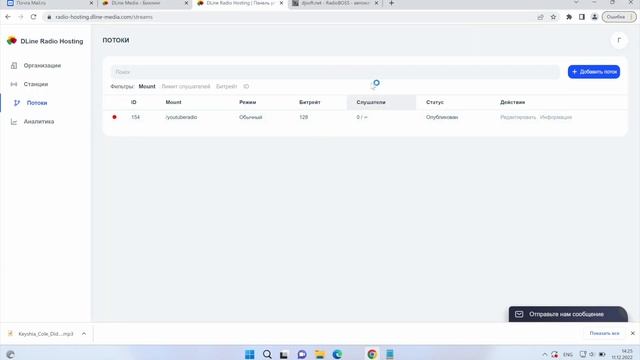Sort by Статус column header
640x360 pixels.
[x=435, y=102]
